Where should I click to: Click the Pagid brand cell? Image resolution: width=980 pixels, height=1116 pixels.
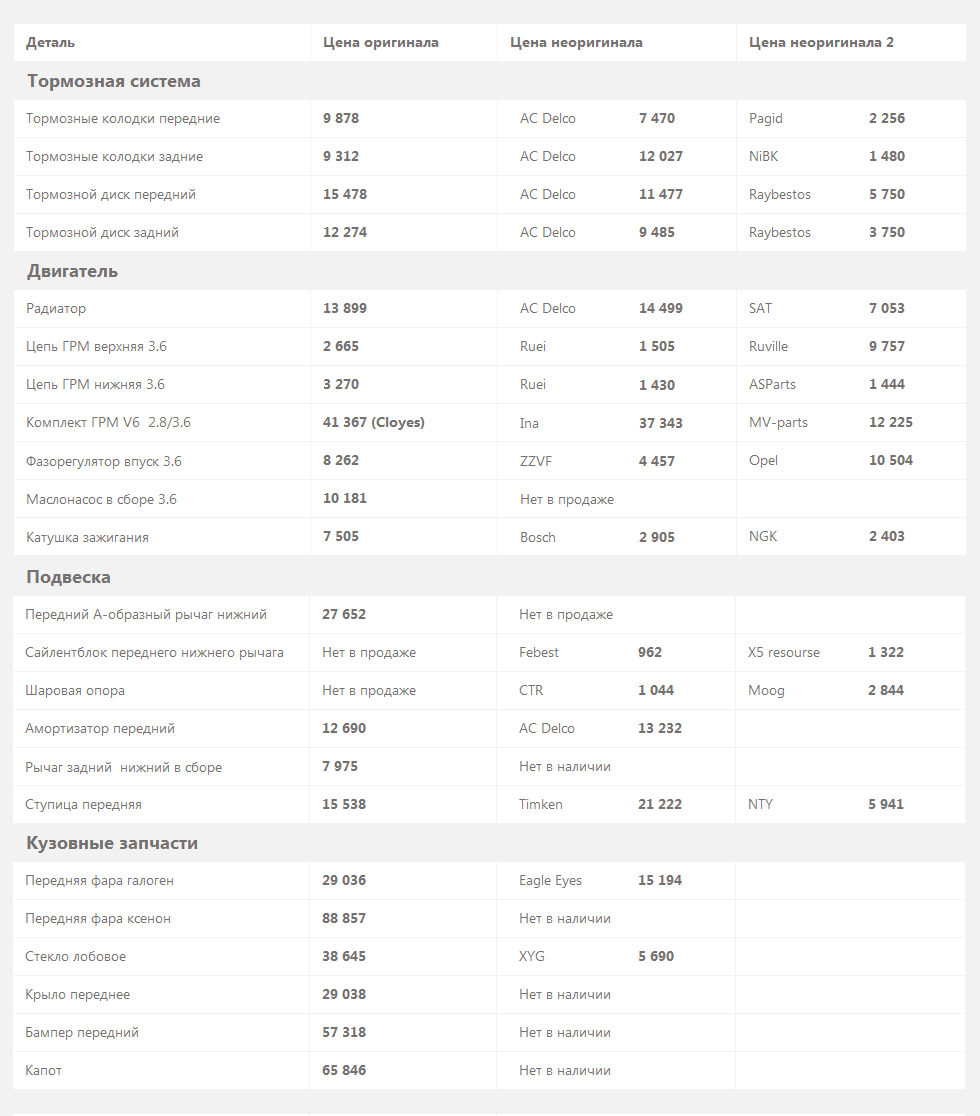766,119
